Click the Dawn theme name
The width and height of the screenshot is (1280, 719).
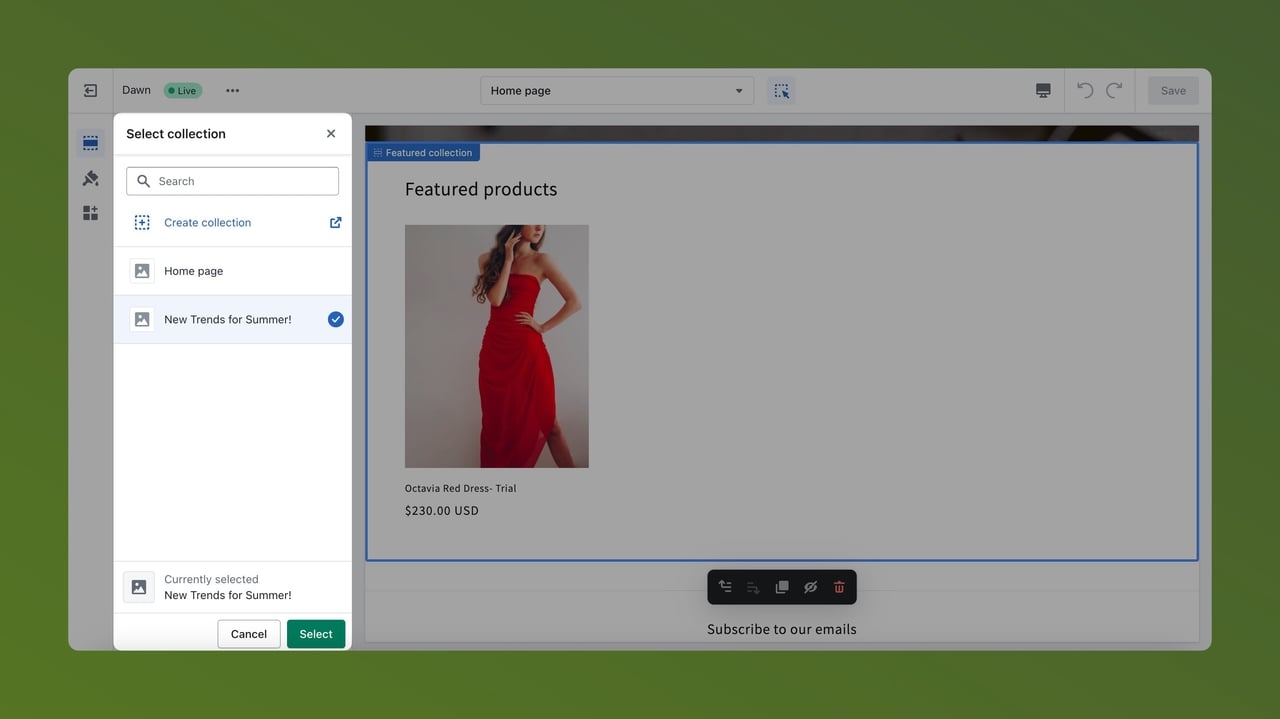pyautogui.click(x=136, y=90)
